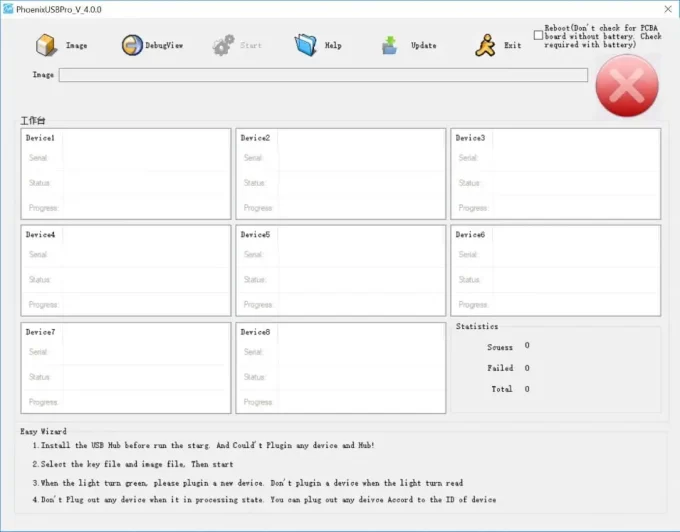Image resolution: width=680 pixels, height=532 pixels.
Task: Click the Update download icon
Action: [390, 45]
